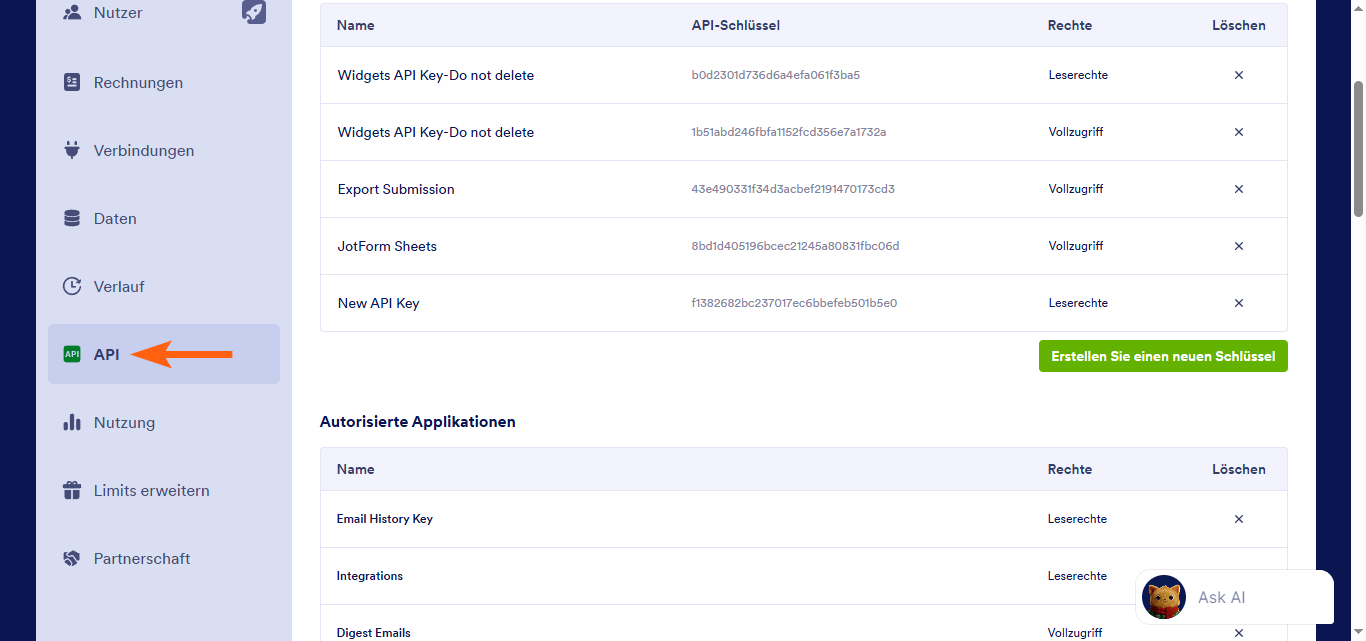This screenshot has width=1366, height=641.
Task: Click the Limits erweitern gift icon
Action: coord(72,490)
